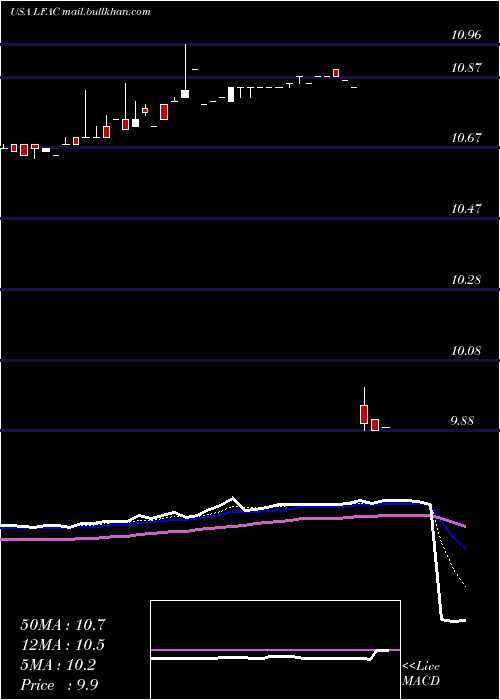The height and width of the screenshot is (700, 500).
Task: Click the 10.28 price level label
Action: pyautogui.click(x=466, y=280)
